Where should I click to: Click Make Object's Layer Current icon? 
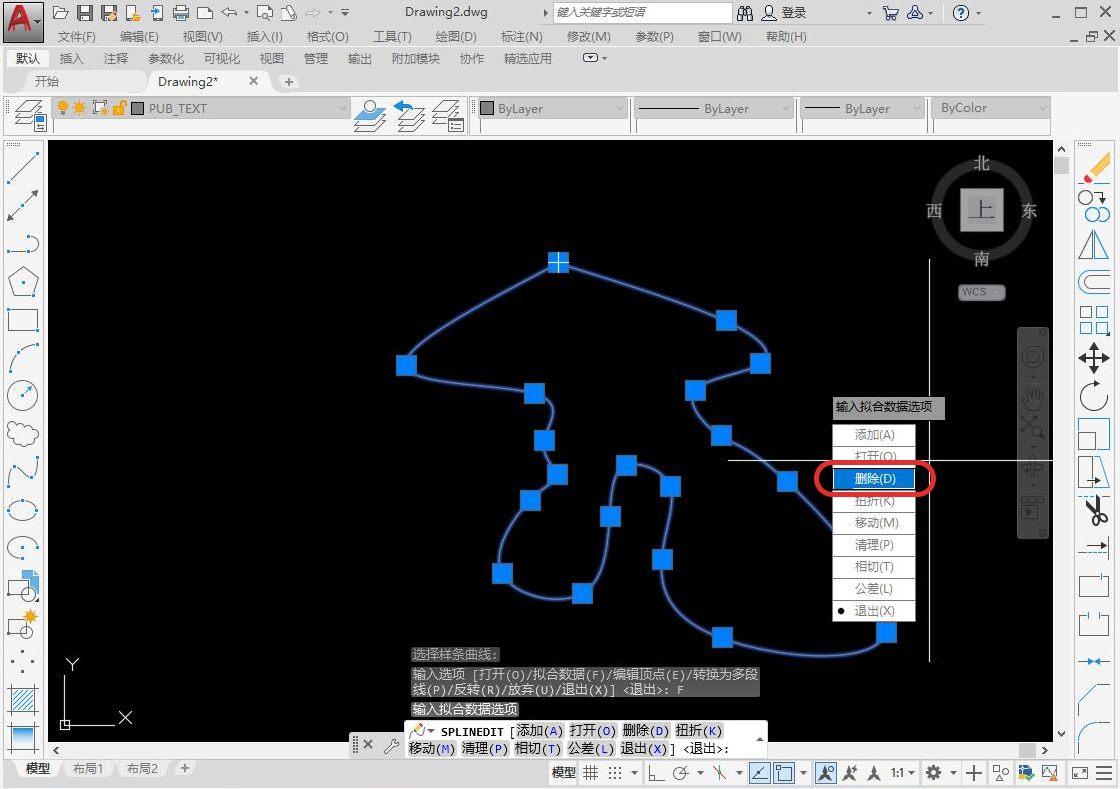pyautogui.click(x=369, y=116)
